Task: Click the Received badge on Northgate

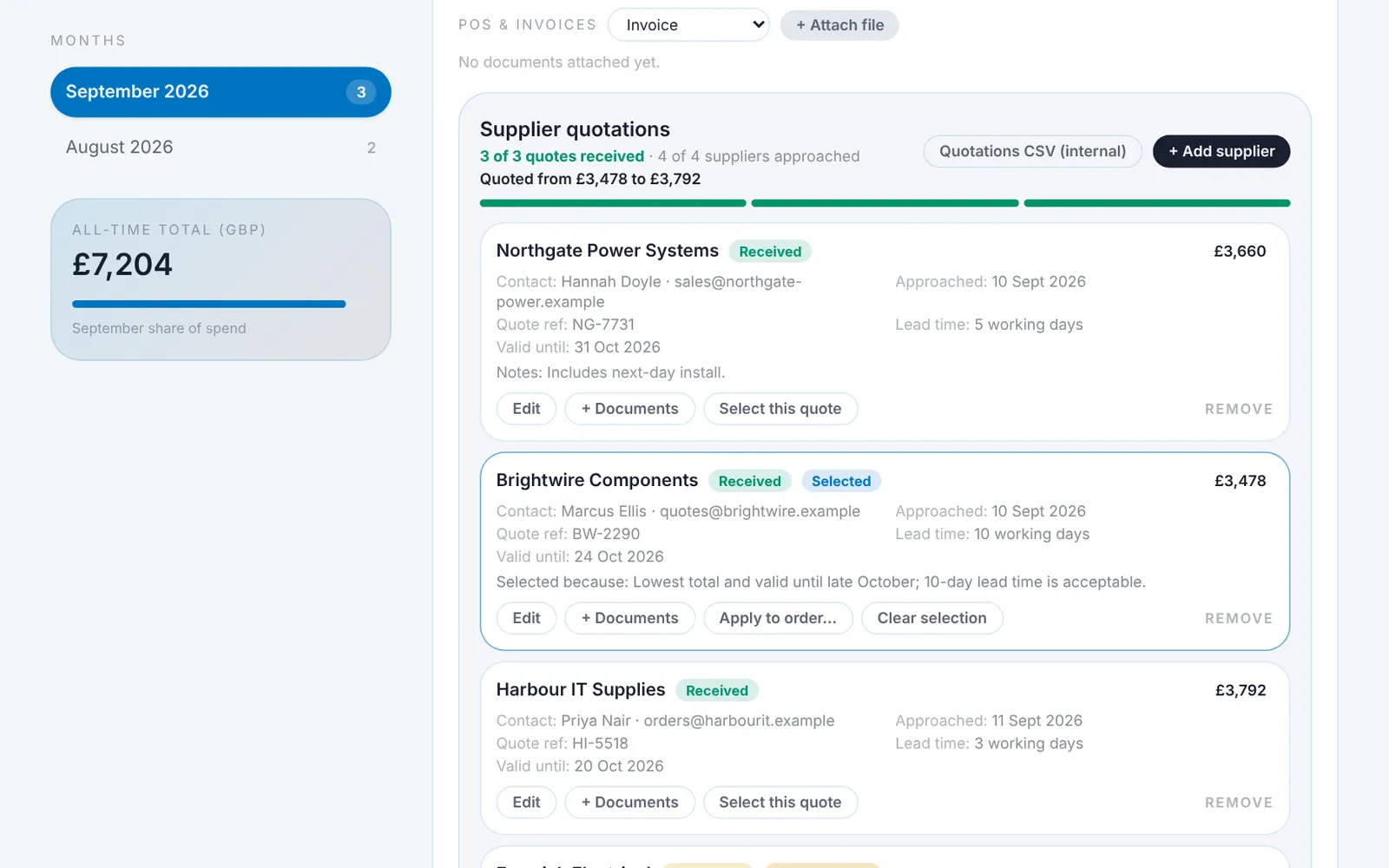Action: (770, 252)
